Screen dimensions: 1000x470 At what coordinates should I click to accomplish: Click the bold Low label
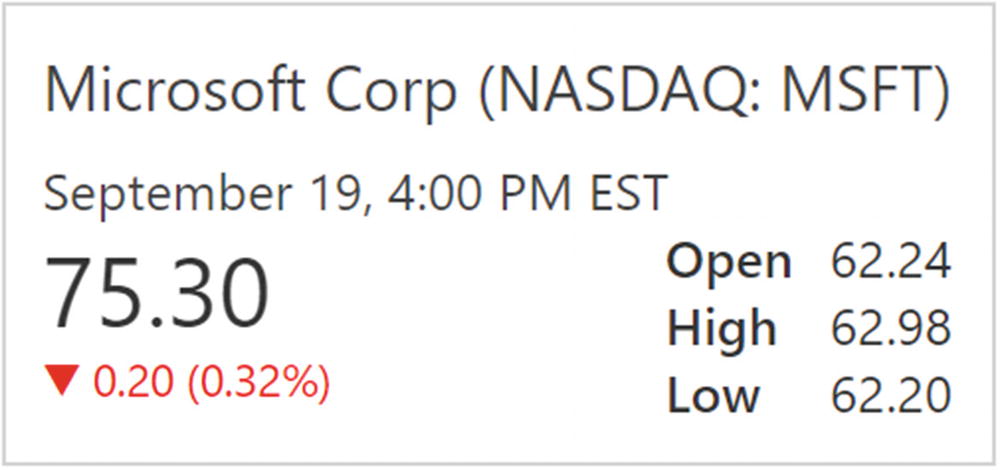tap(713, 396)
